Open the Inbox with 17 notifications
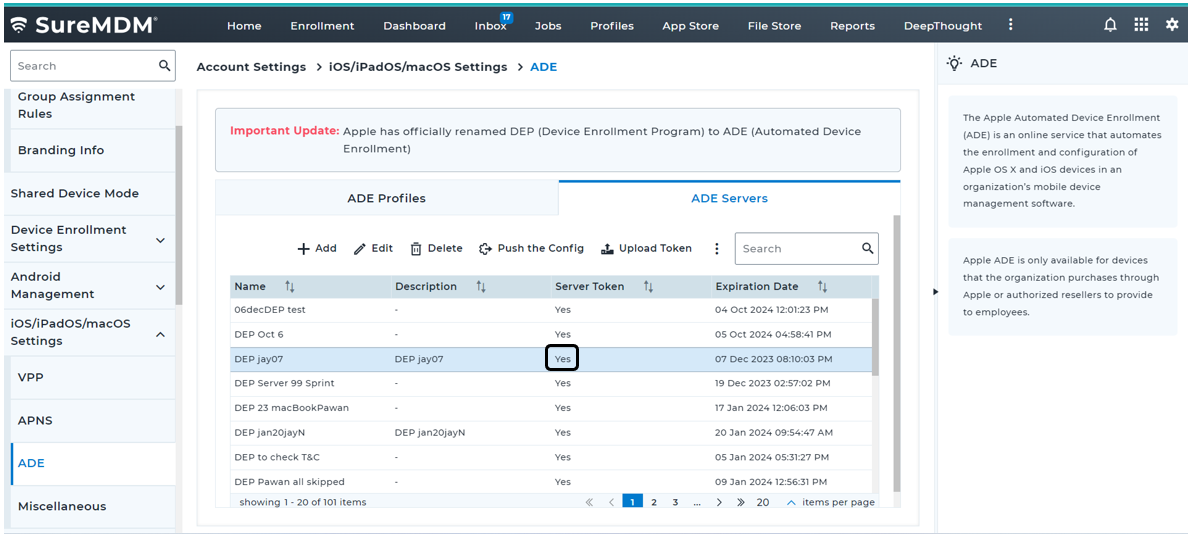Image resolution: width=1191 pixels, height=535 pixels. tap(491, 26)
